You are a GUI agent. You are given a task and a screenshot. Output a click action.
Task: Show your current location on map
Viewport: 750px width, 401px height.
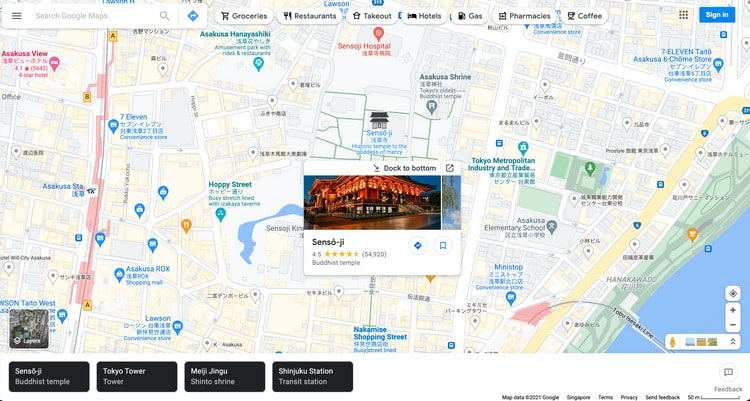point(732,293)
